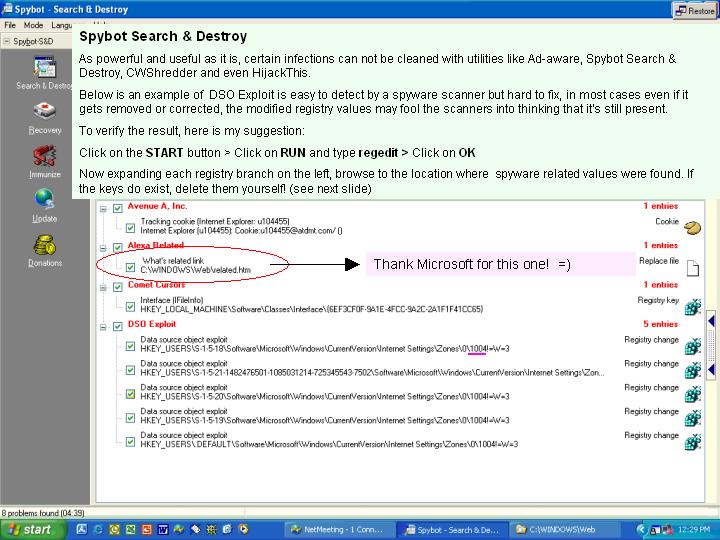Click '8 problems found' status bar text

pos(43,513)
